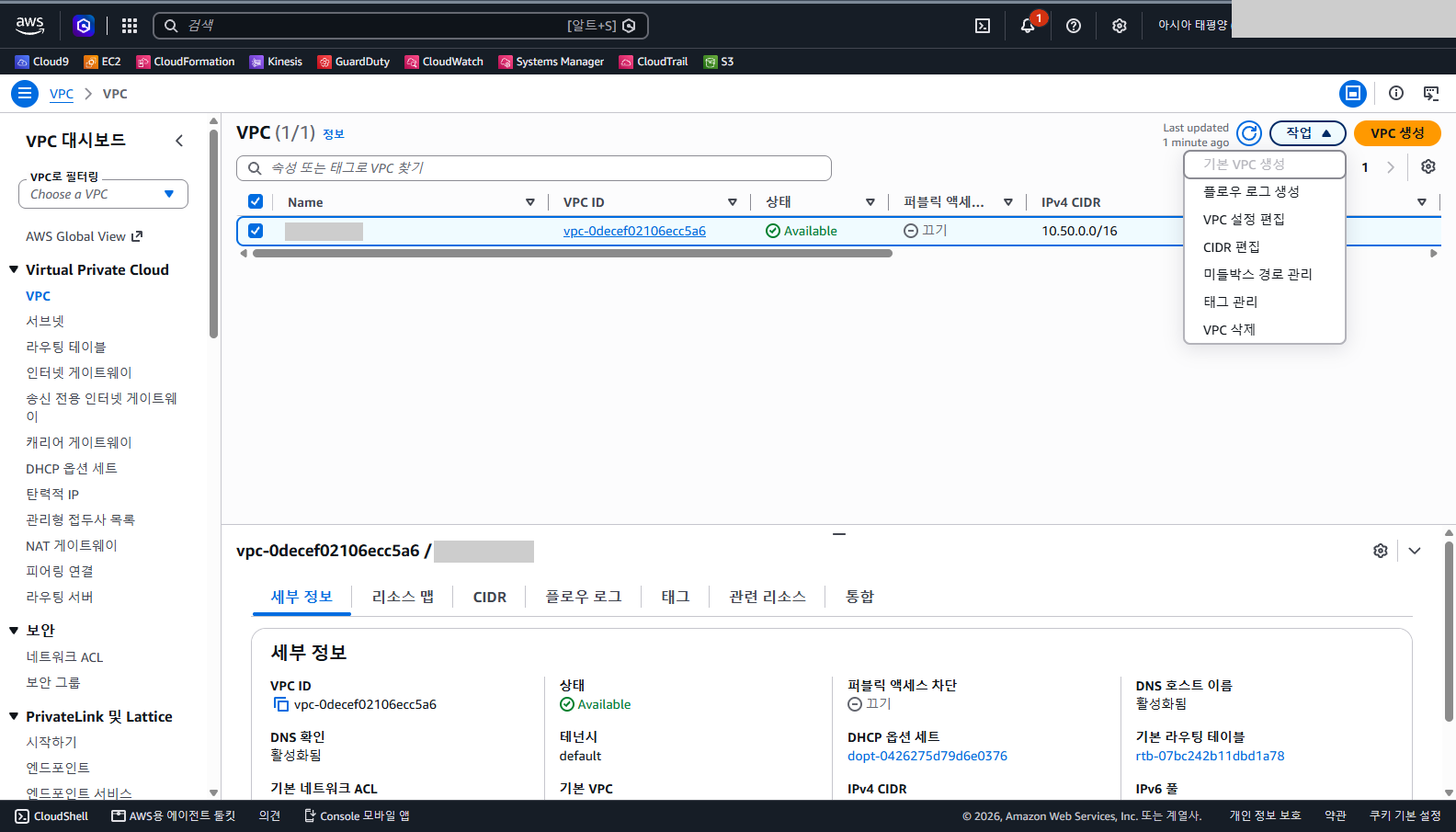1456x832 pixels.
Task: Click the VPC search filter field
Action: point(534,168)
